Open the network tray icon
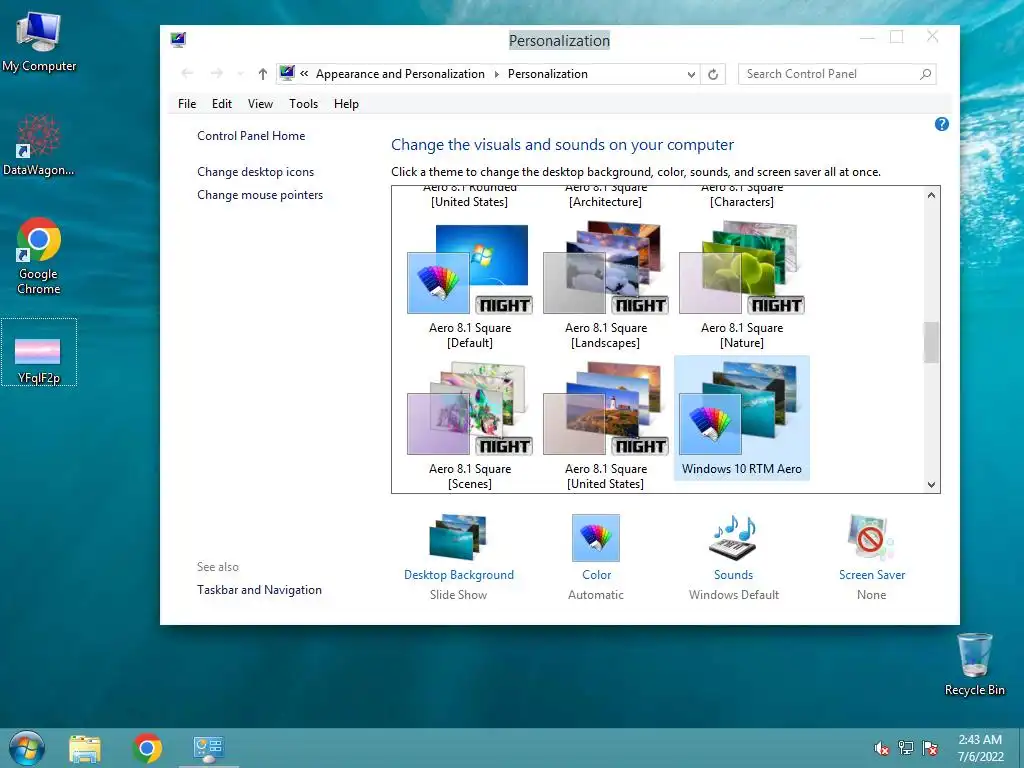This screenshot has height=768, width=1024. (906, 748)
